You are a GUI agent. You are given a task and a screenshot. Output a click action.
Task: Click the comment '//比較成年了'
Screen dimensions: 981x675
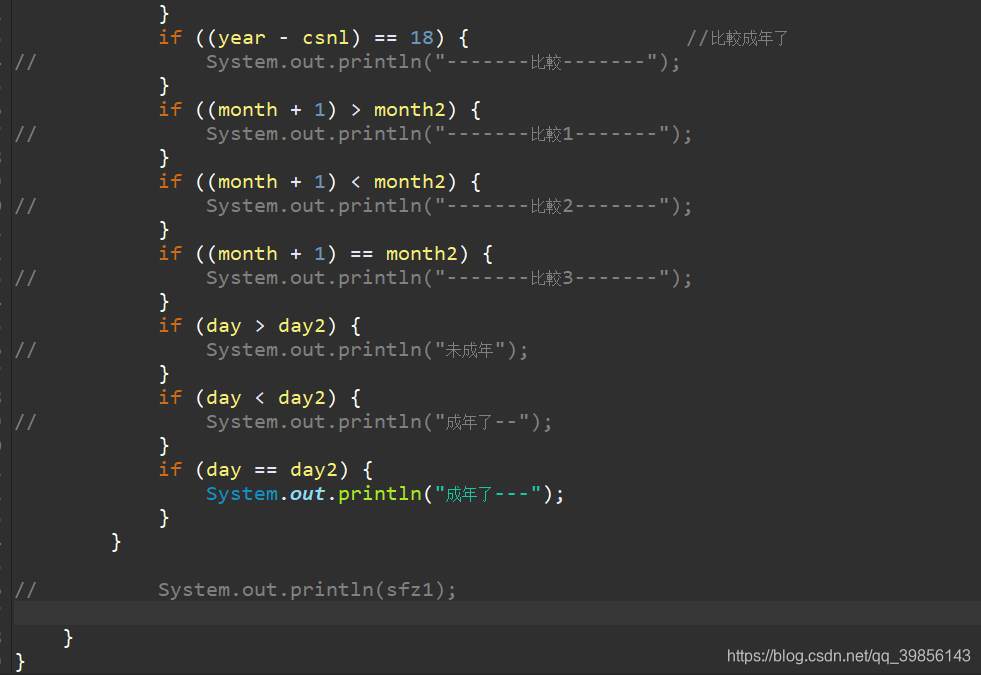tap(738, 38)
